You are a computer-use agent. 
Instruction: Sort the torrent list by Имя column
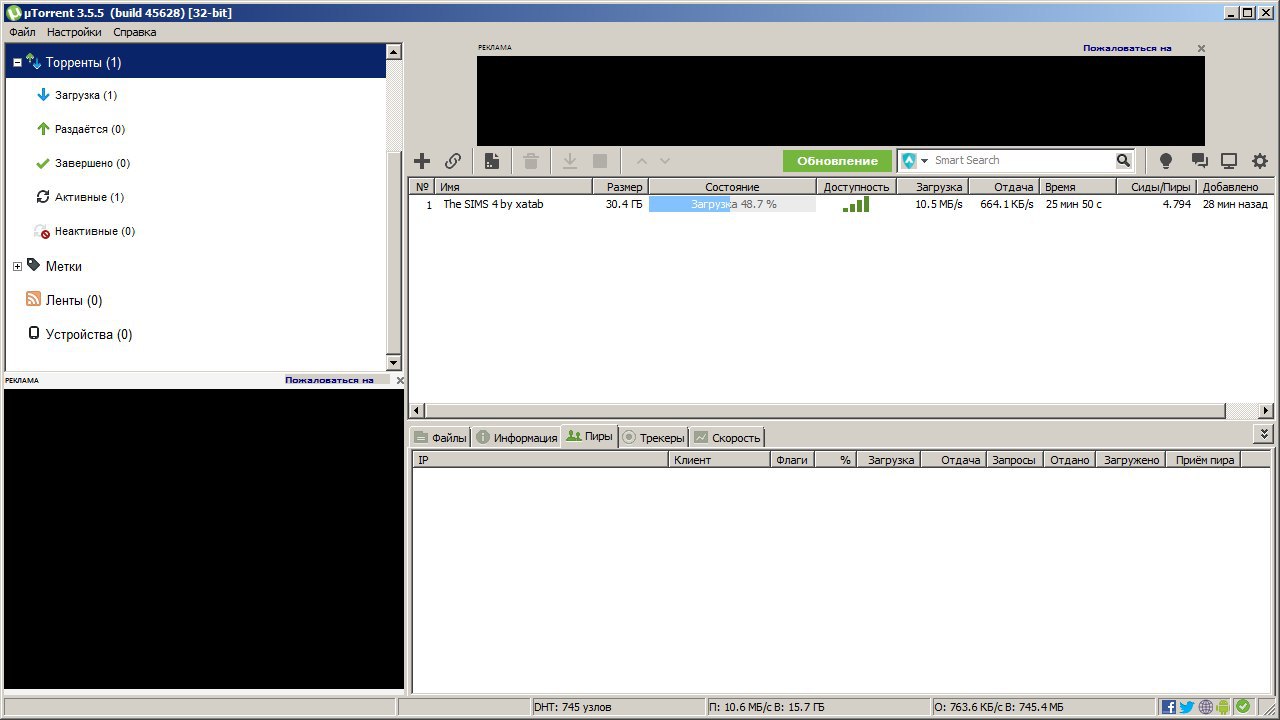click(514, 187)
